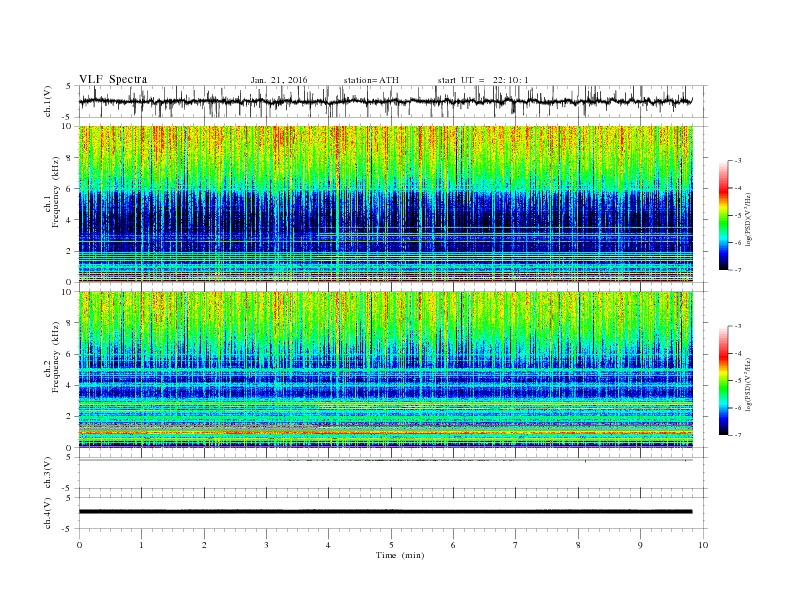The image size is (792, 612).
Task: Click the 'ch.3(V)' axis label
Action: (x=48, y=473)
